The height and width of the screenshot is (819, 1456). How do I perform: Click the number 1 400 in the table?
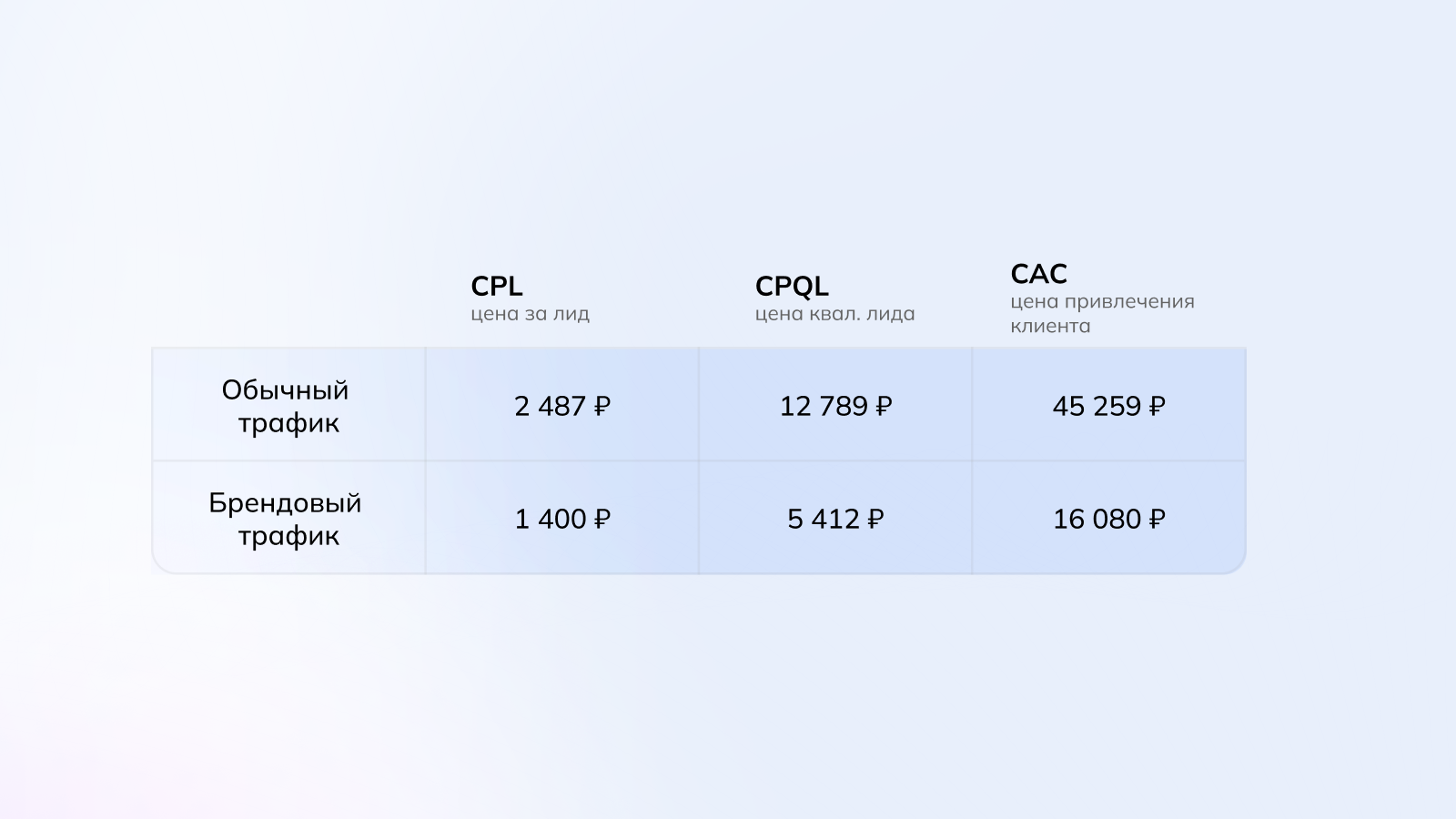[x=550, y=519]
